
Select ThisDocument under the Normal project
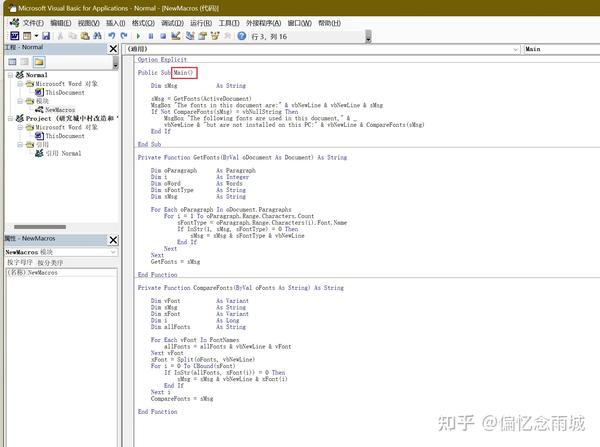[65, 93]
